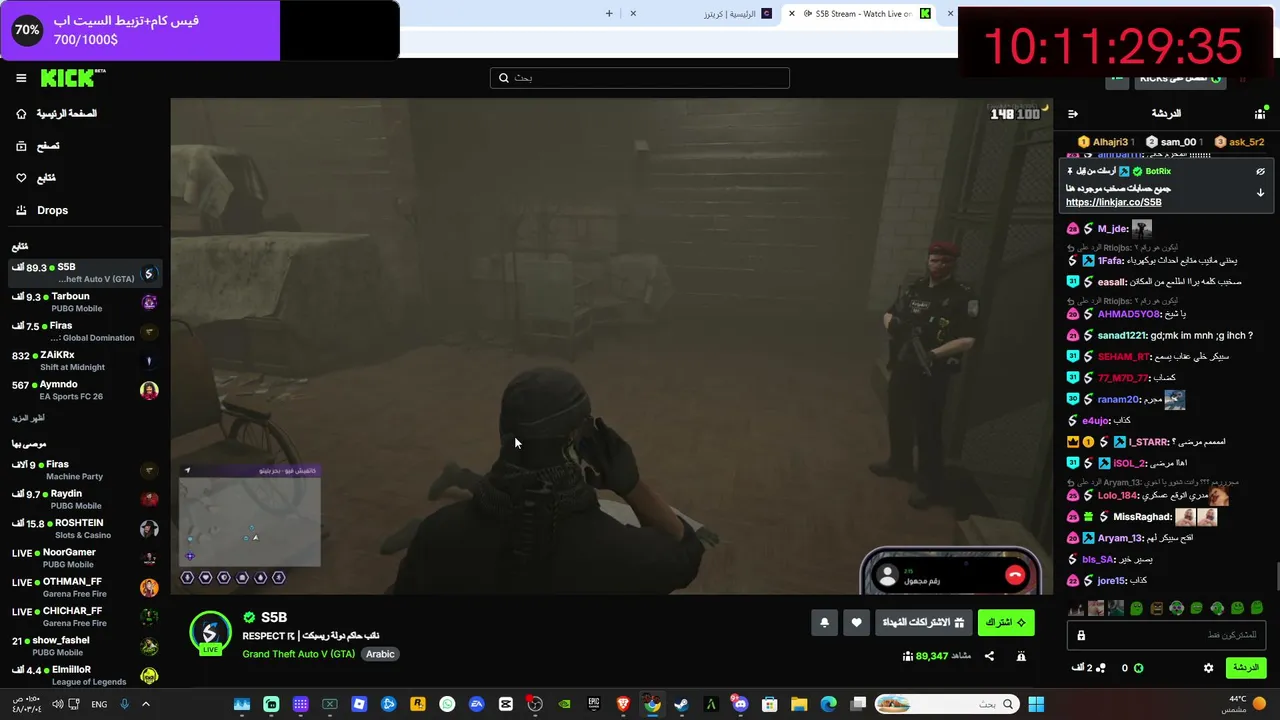
Task: Open Windows Start menu
Action: coord(1036,704)
